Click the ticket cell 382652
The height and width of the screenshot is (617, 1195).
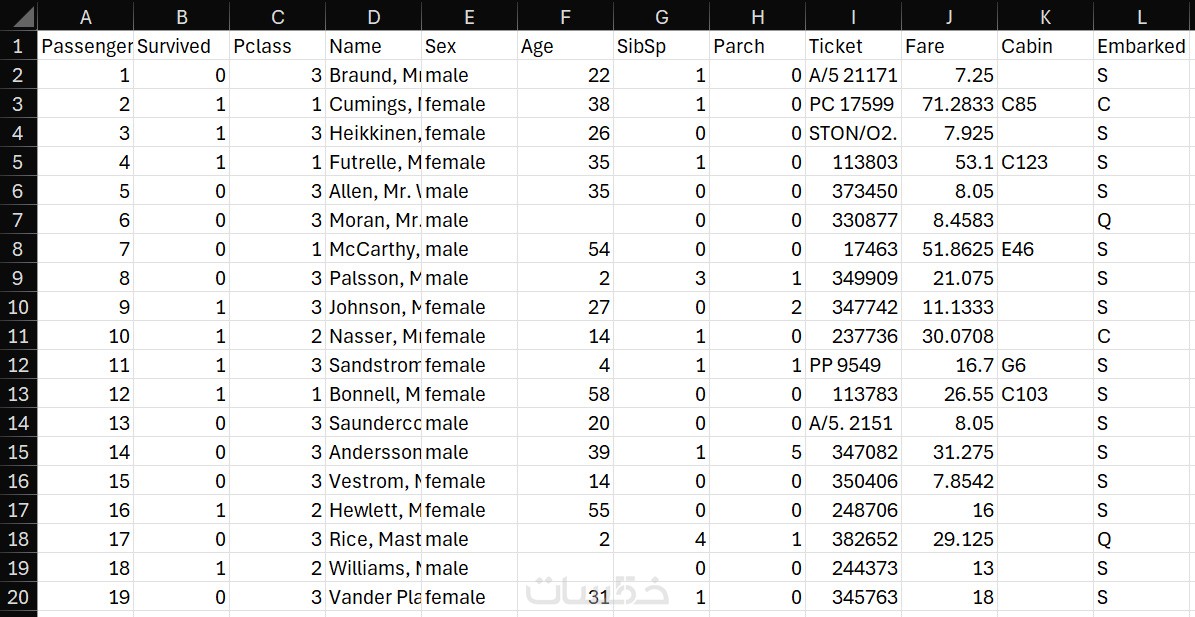click(x=853, y=539)
